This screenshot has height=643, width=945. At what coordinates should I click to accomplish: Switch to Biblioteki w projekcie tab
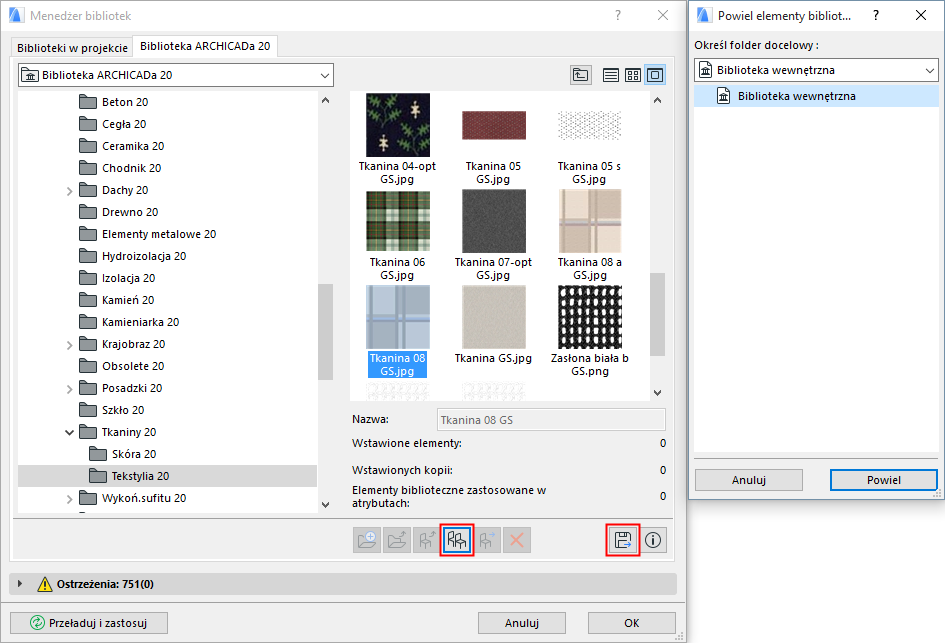(x=72, y=48)
